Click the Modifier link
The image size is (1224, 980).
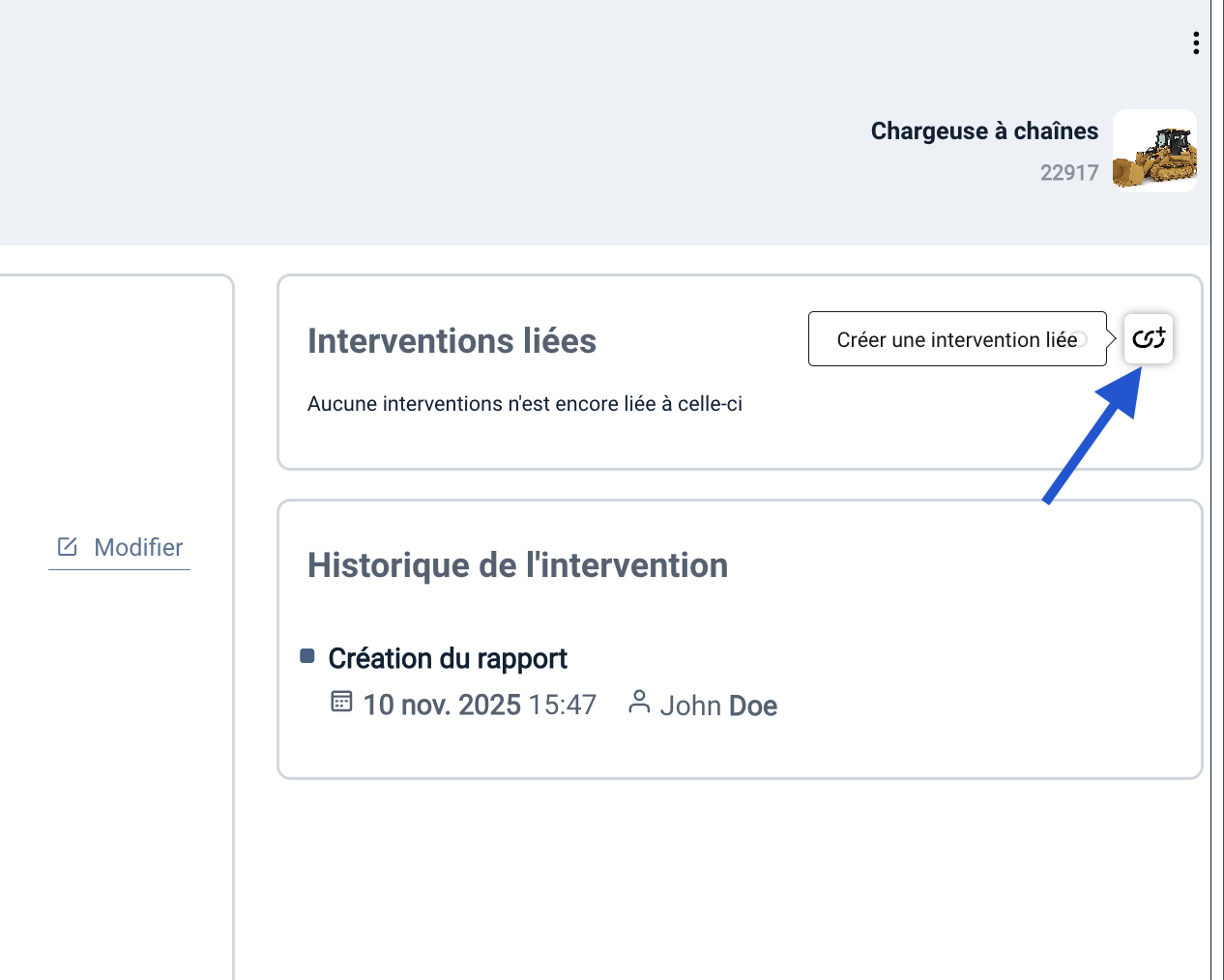(x=138, y=547)
